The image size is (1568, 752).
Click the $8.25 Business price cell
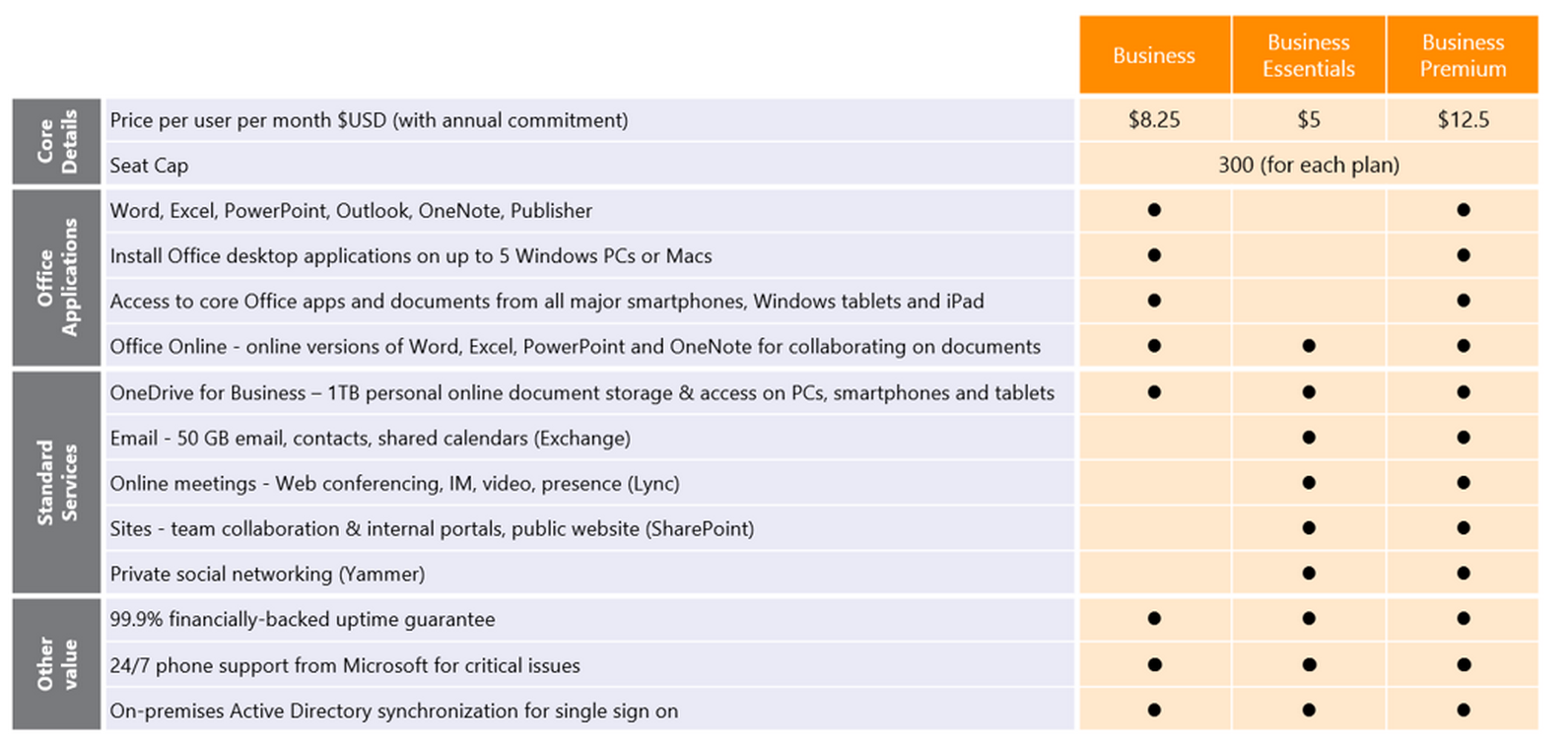[x=1153, y=120]
